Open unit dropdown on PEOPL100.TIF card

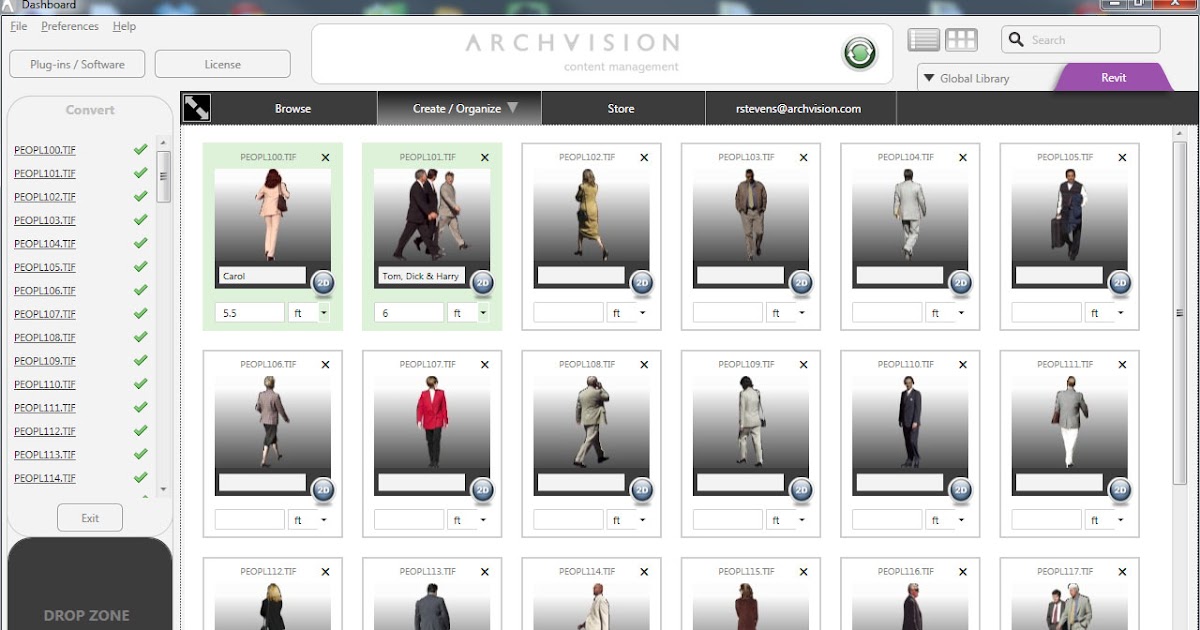pos(309,313)
